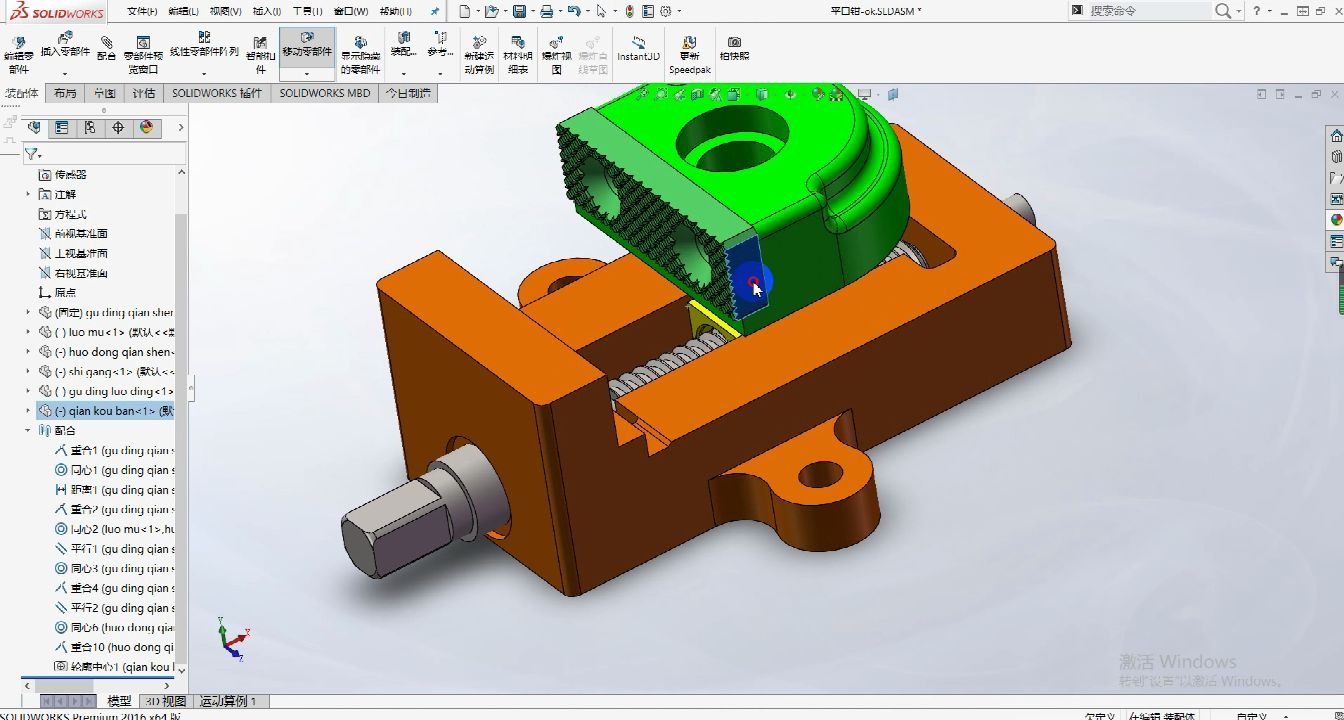The image size is (1344, 720).
Task: Open the 插入 (Insert) menu
Action: [265, 11]
